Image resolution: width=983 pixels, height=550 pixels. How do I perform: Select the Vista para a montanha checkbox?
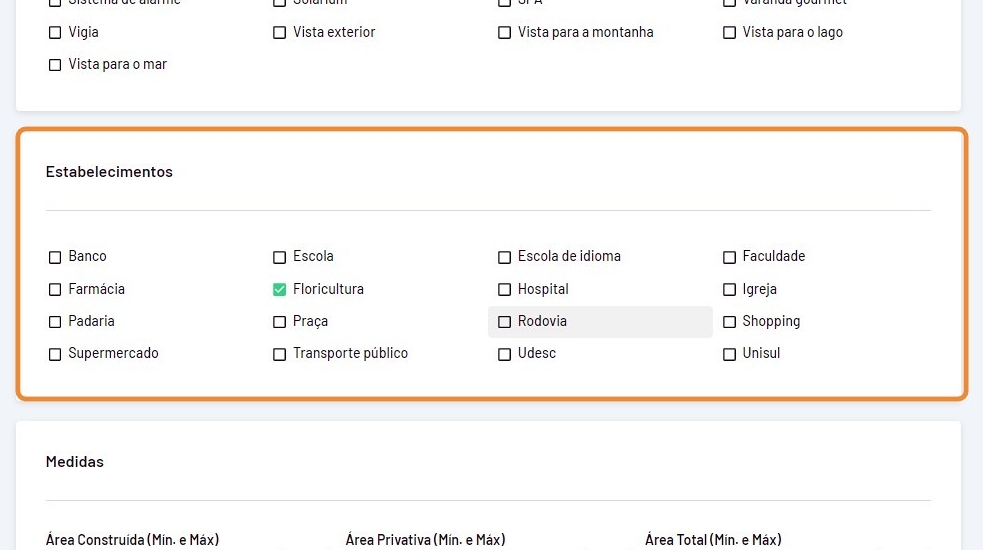pyautogui.click(x=505, y=33)
